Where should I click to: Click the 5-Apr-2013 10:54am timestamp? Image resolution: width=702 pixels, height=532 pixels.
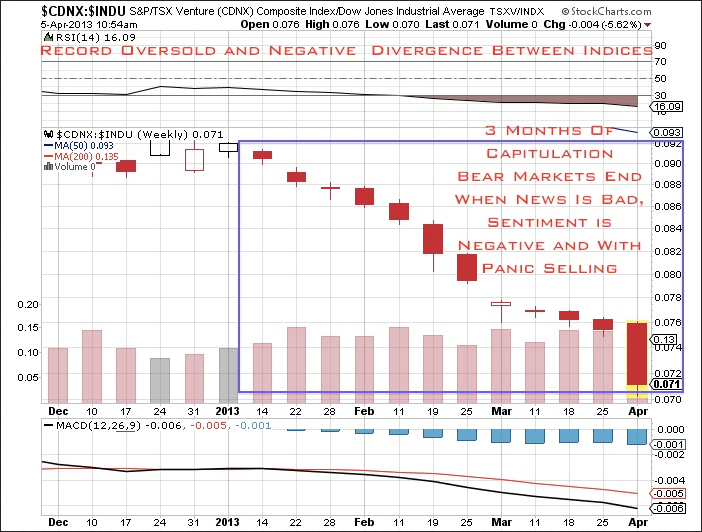tap(89, 25)
